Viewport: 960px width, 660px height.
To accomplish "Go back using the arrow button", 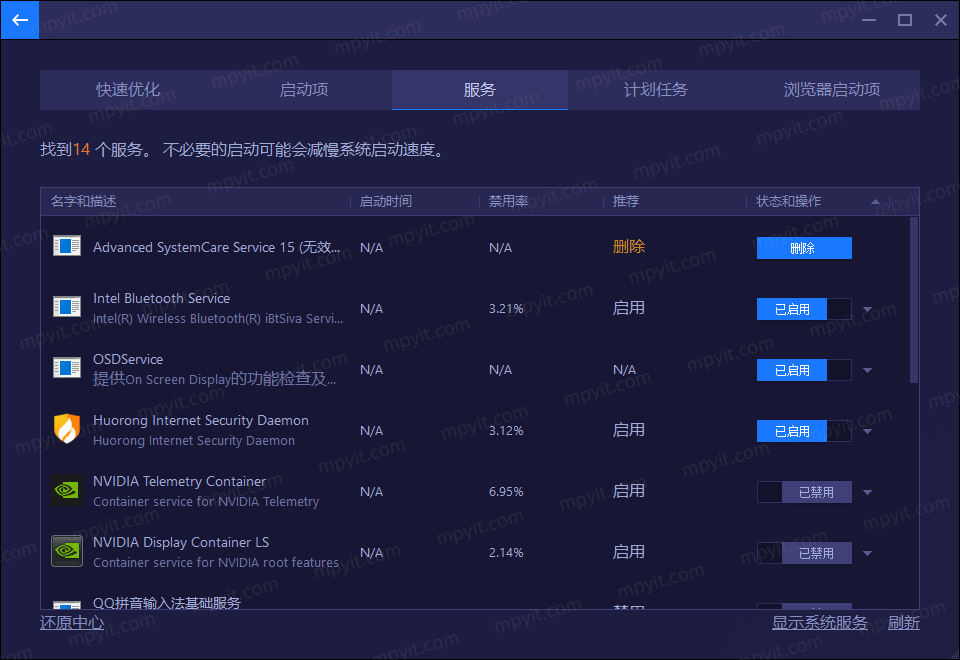I will pyautogui.click(x=20, y=20).
